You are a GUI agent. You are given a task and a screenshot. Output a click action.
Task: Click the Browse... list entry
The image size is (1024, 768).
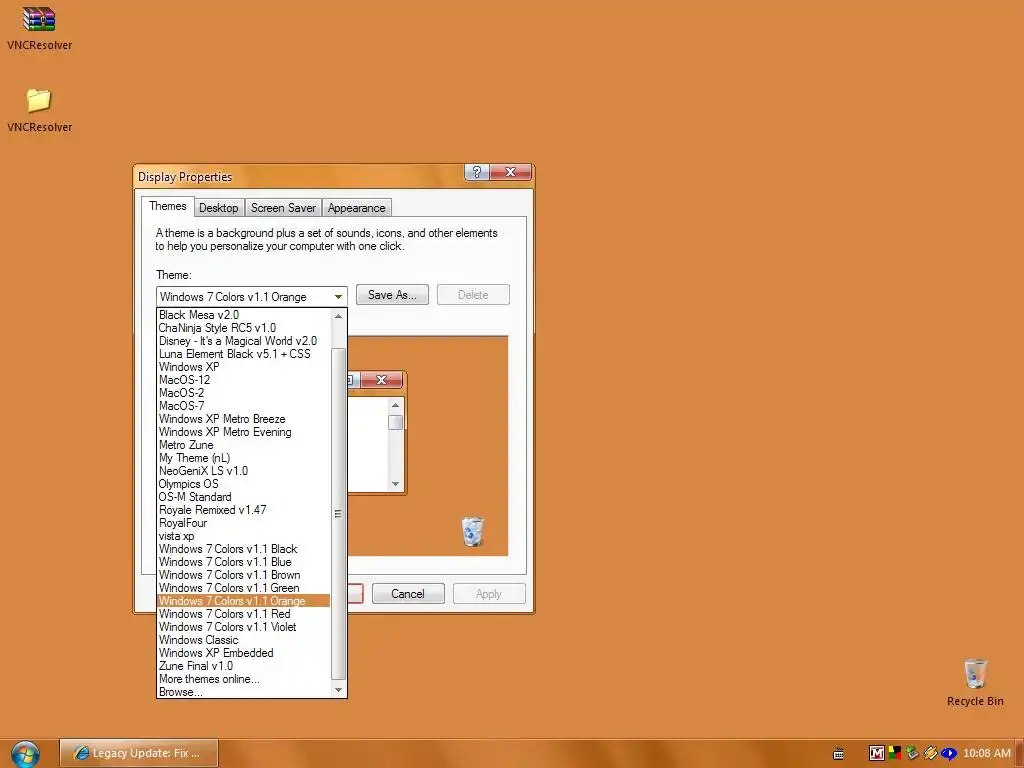[x=244, y=692]
